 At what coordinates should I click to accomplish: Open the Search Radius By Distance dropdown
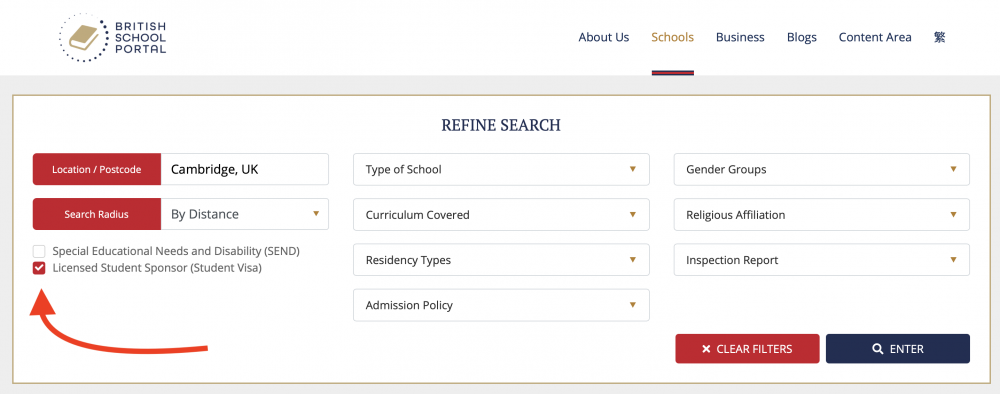click(245, 214)
